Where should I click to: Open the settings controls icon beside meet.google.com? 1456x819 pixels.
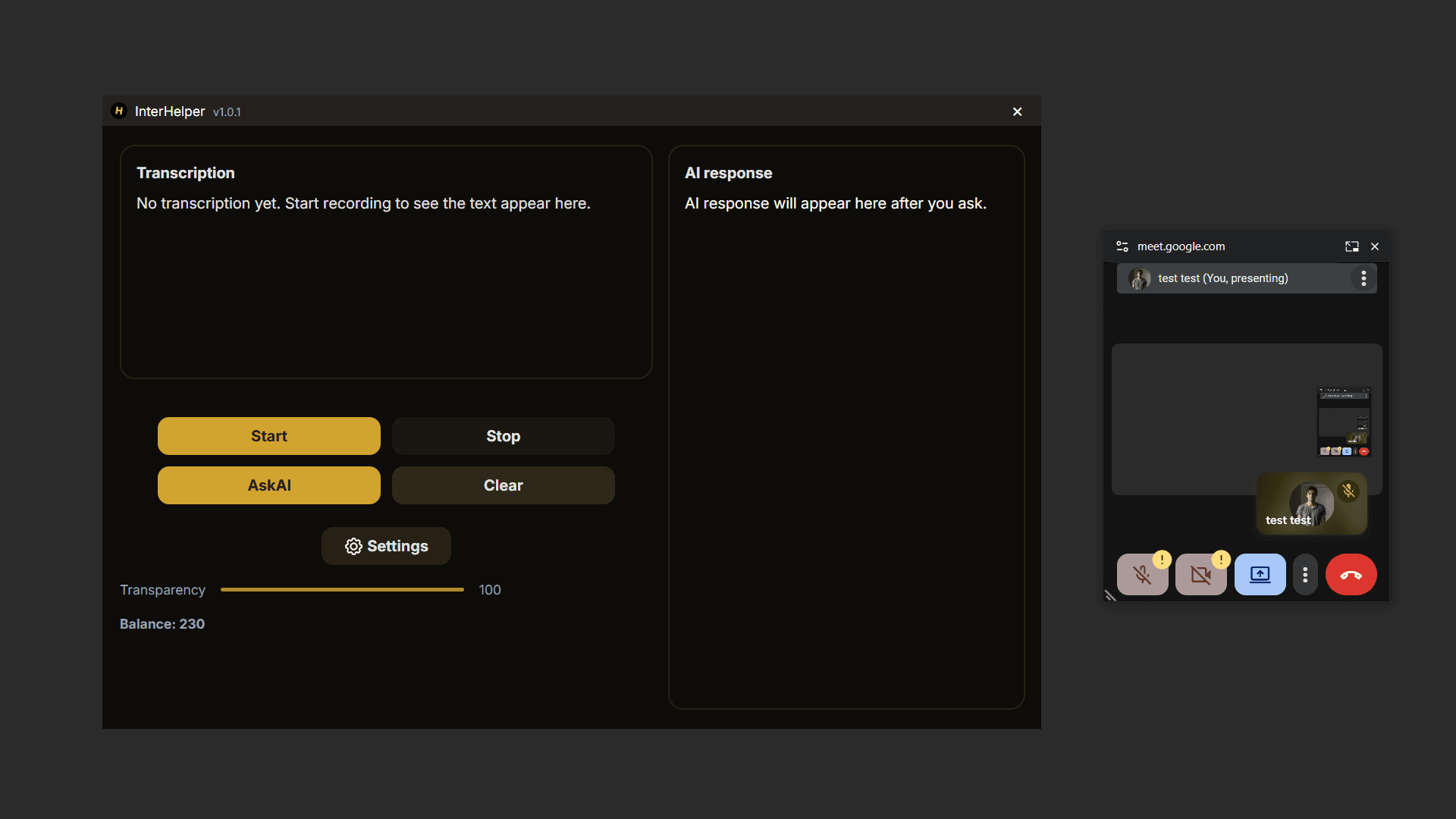(x=1122, y=246)
